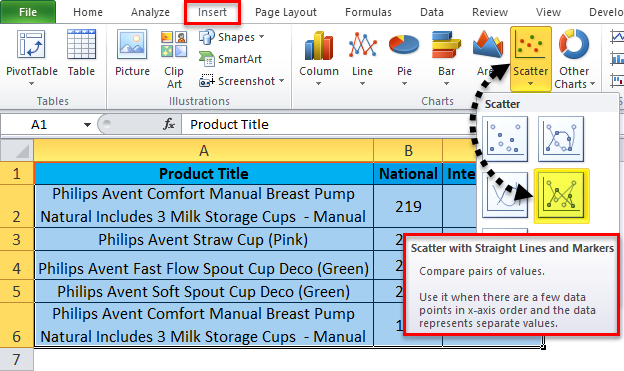The width and height of the screenshot is (624, 371).
Task: Take a Screenshot from the Illustrations group
Action: tap(242, 81)
